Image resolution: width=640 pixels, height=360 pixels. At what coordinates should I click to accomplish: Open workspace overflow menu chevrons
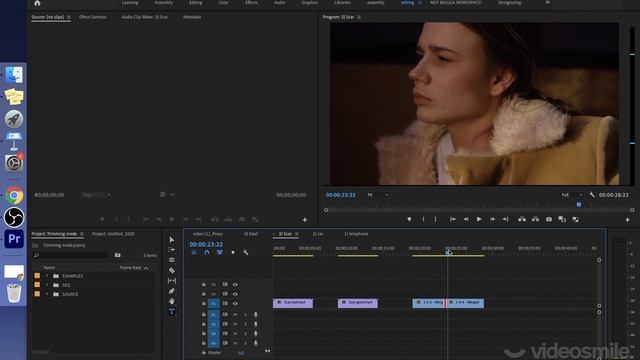tap(548, 3)
